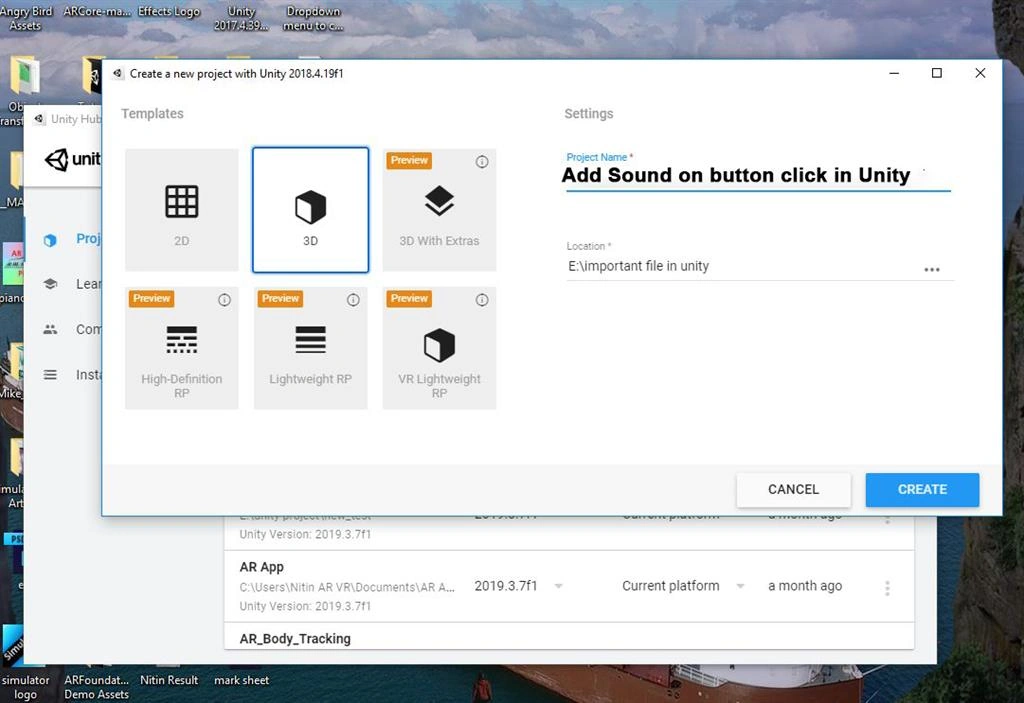Pick the High-Definition RP template
Viewport: 1024px width, 703px height.
click(x=182, y=348)
